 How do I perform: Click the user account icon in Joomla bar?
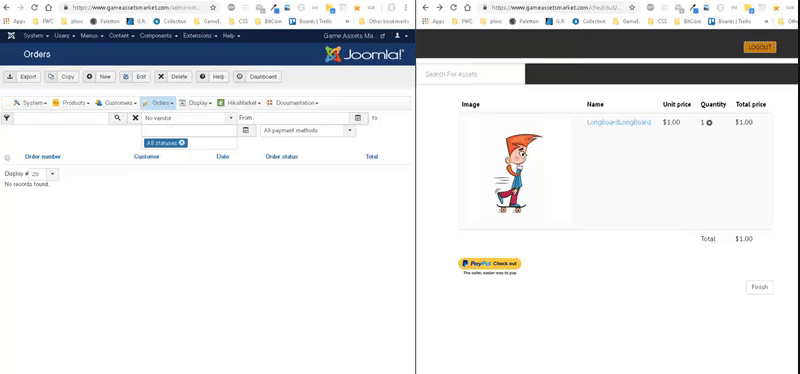397,36
